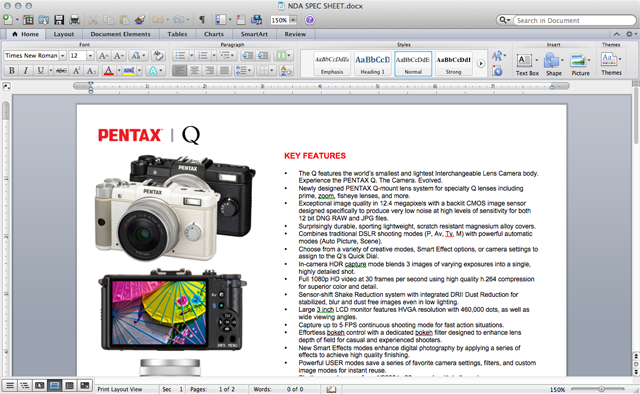Viewport: 640px width, 394px height.
Task: Adjust the zoom slider in status bar
Action: coord(601,389)
